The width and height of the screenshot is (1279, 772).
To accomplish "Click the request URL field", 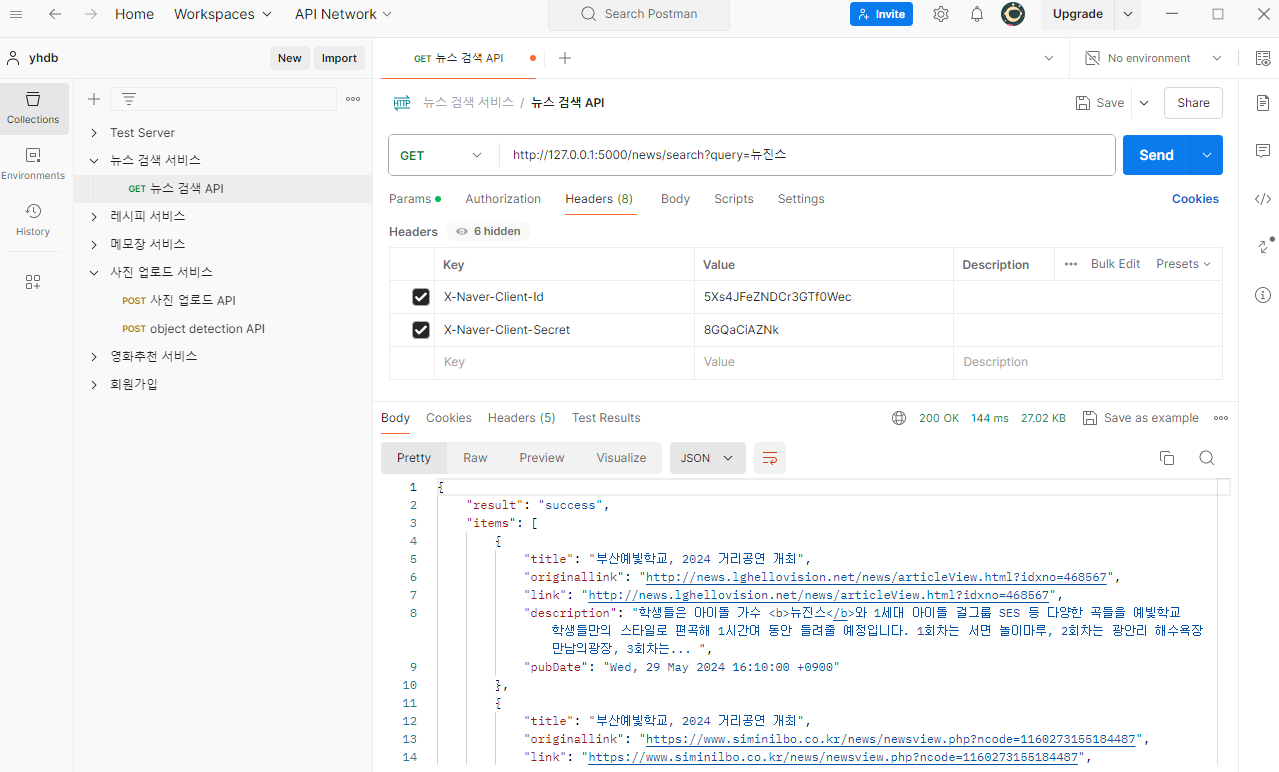I will point(807,155).
